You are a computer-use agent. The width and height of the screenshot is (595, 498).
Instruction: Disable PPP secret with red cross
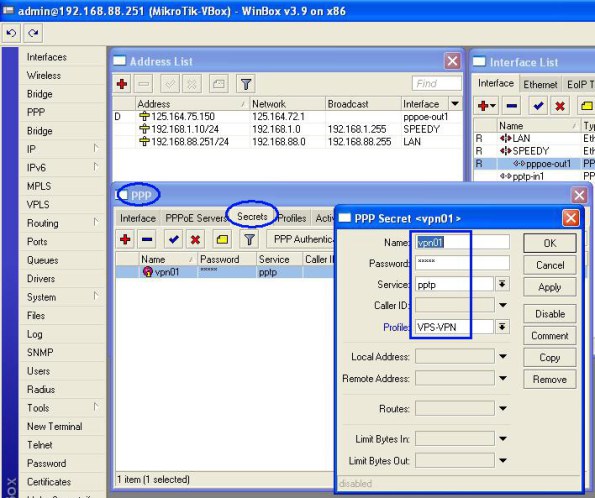195,239
